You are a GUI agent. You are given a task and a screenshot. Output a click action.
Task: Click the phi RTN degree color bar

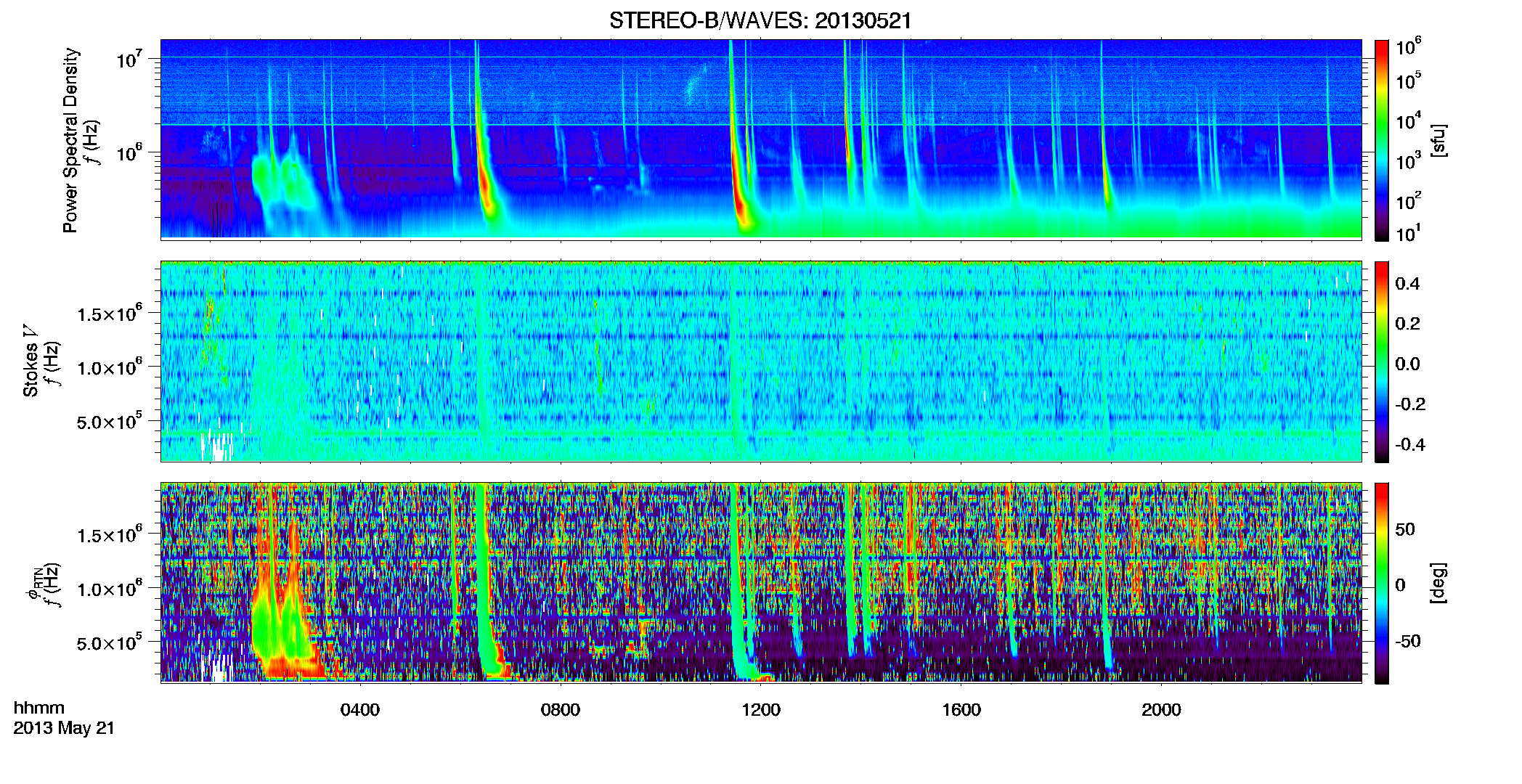[x=1382, y=583]
